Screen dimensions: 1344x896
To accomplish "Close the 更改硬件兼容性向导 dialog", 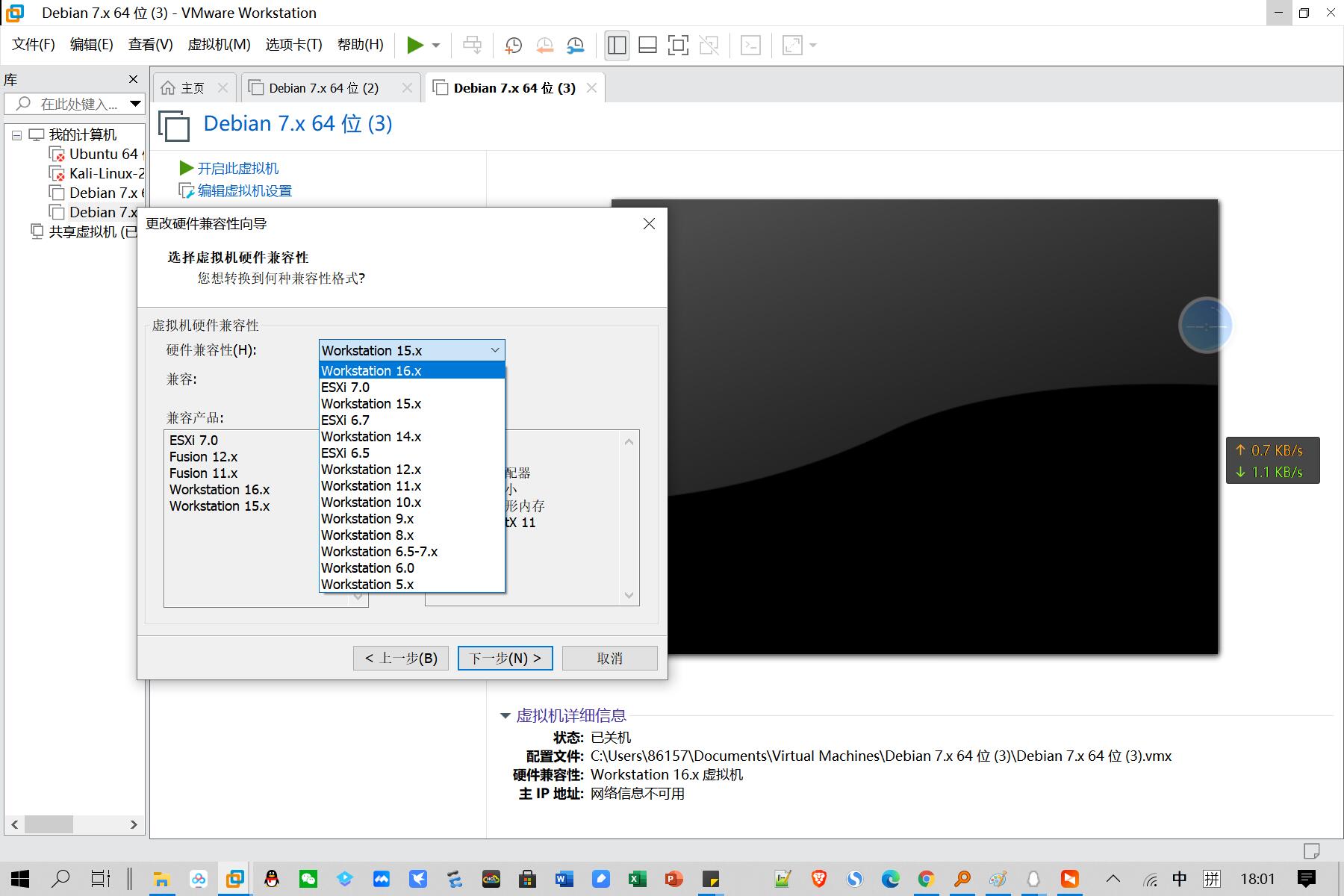I will point(649,224).
